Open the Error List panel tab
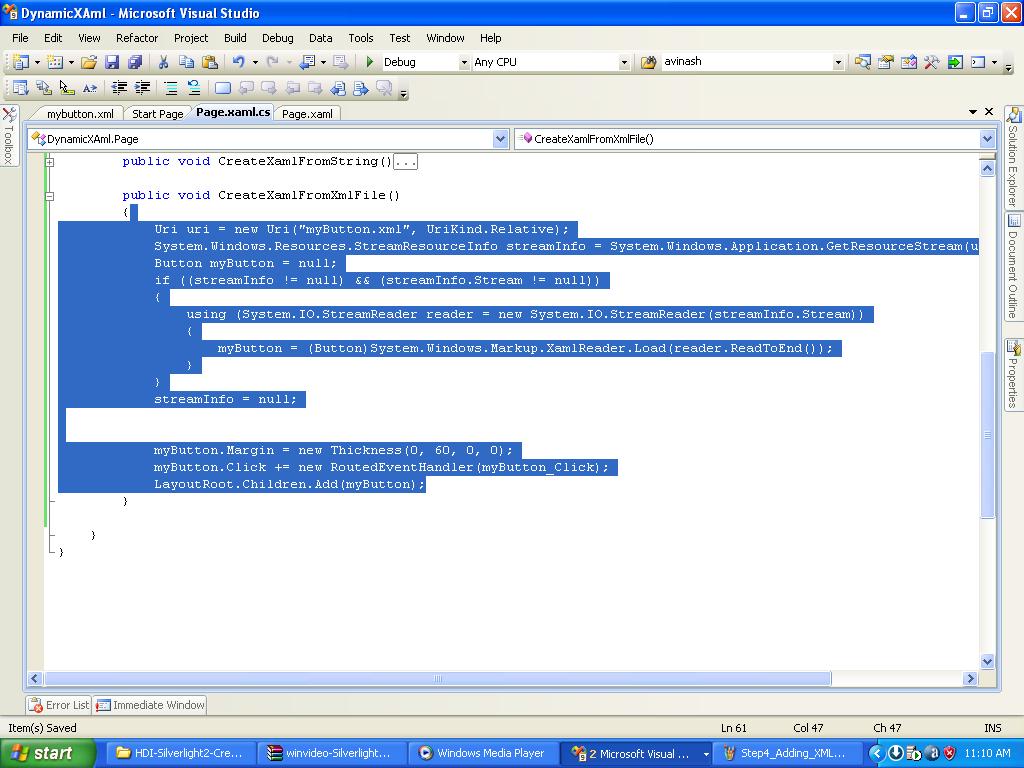 tap(59, 705)
